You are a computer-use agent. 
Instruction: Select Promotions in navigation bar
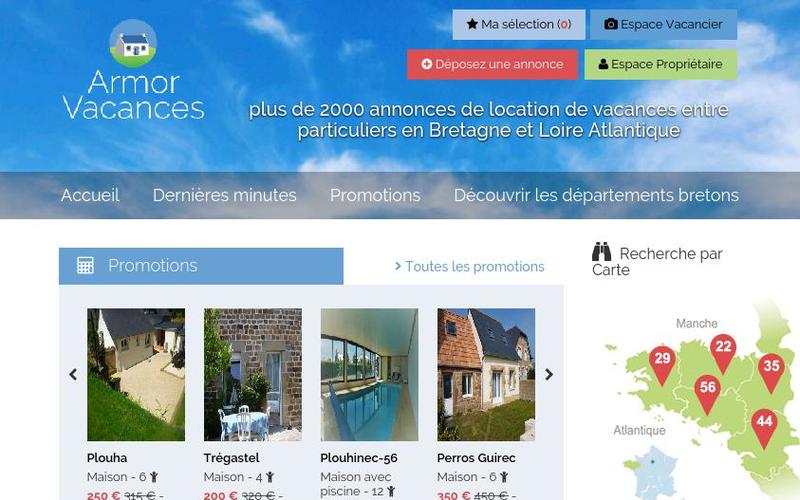click(x=375, y=195)
